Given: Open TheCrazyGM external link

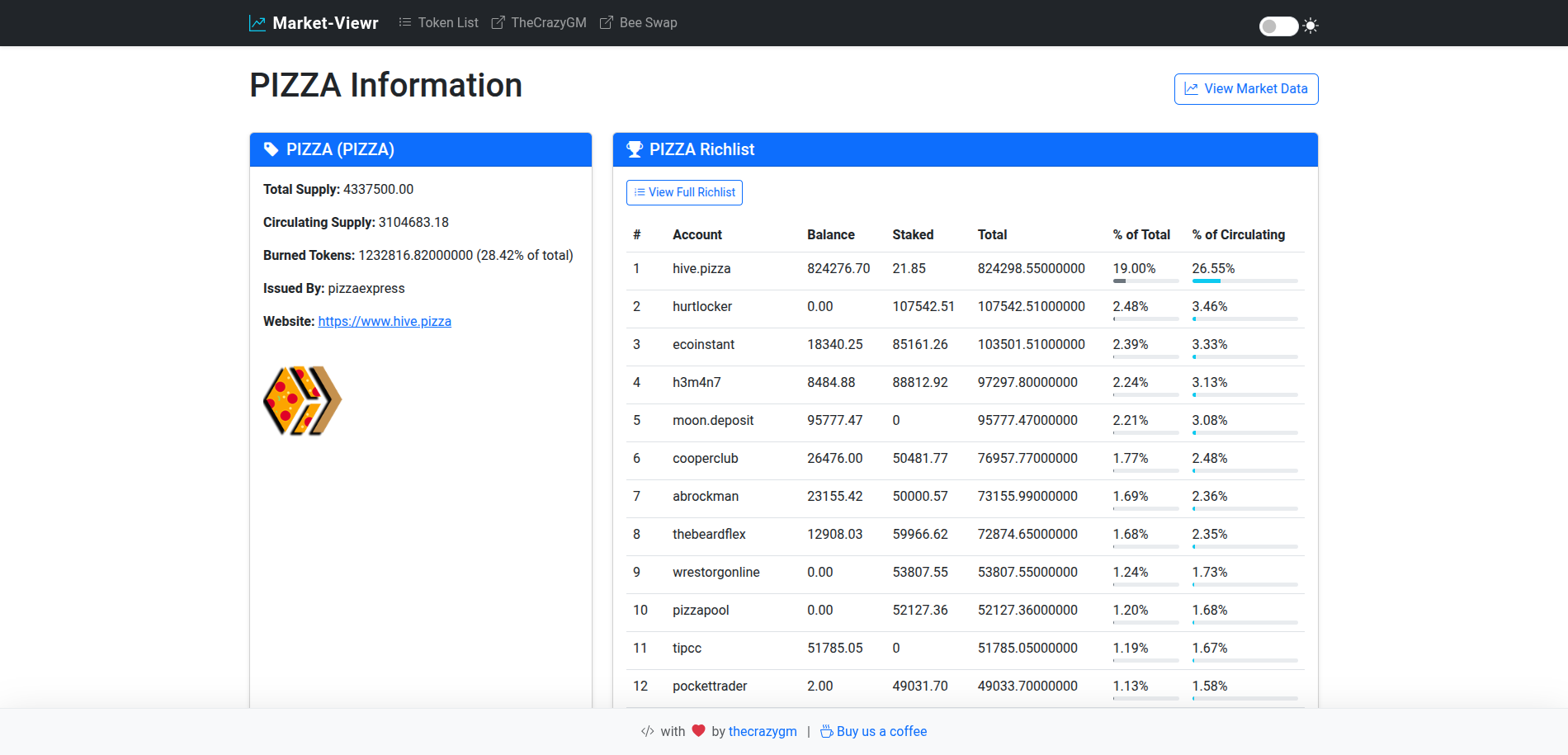Looking at the screenshot, I should [x=539, y=23].
